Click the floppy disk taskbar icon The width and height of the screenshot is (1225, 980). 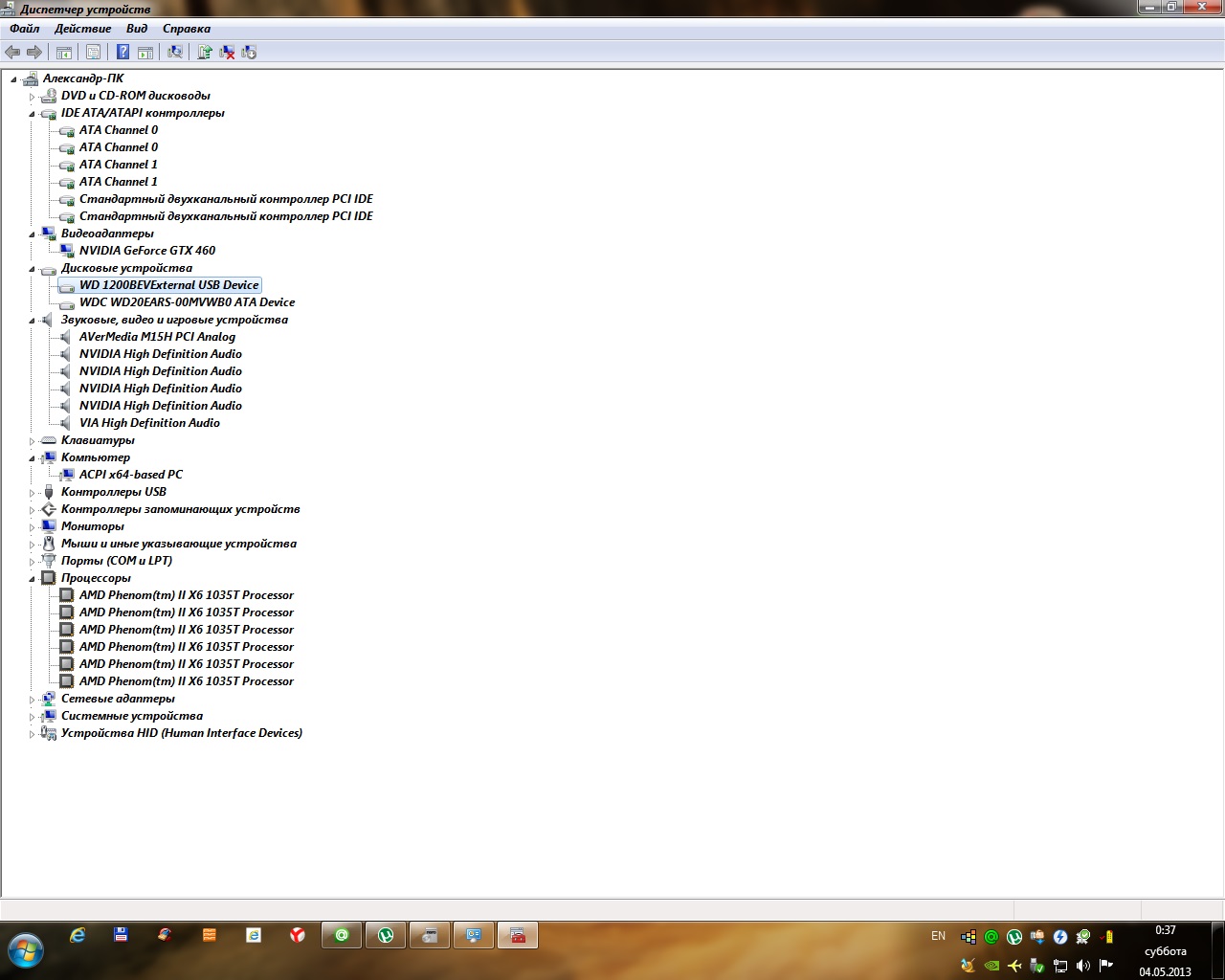tap(122, 935)
